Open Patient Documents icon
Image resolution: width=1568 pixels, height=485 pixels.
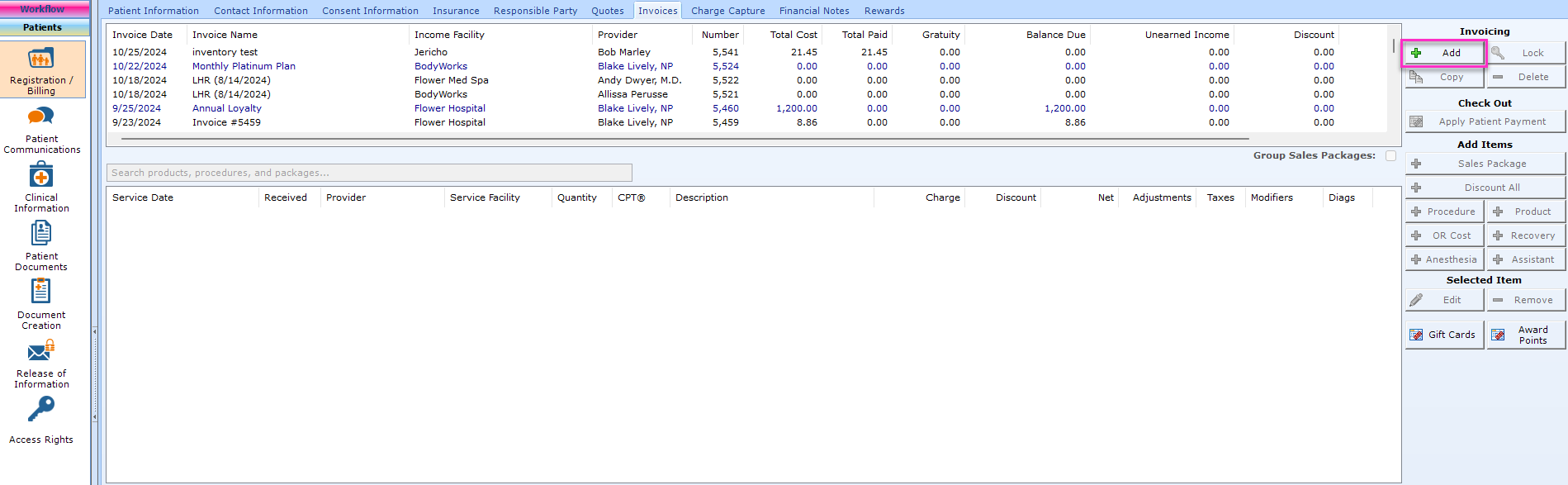pos(41,235)
